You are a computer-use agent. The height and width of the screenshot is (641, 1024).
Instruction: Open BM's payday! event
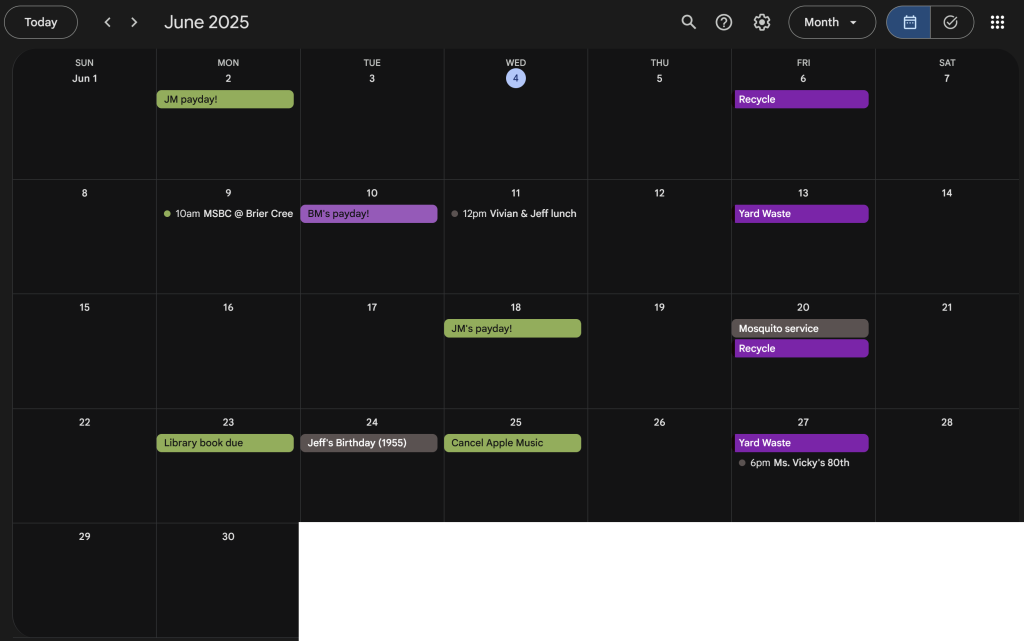pos(368,214)
